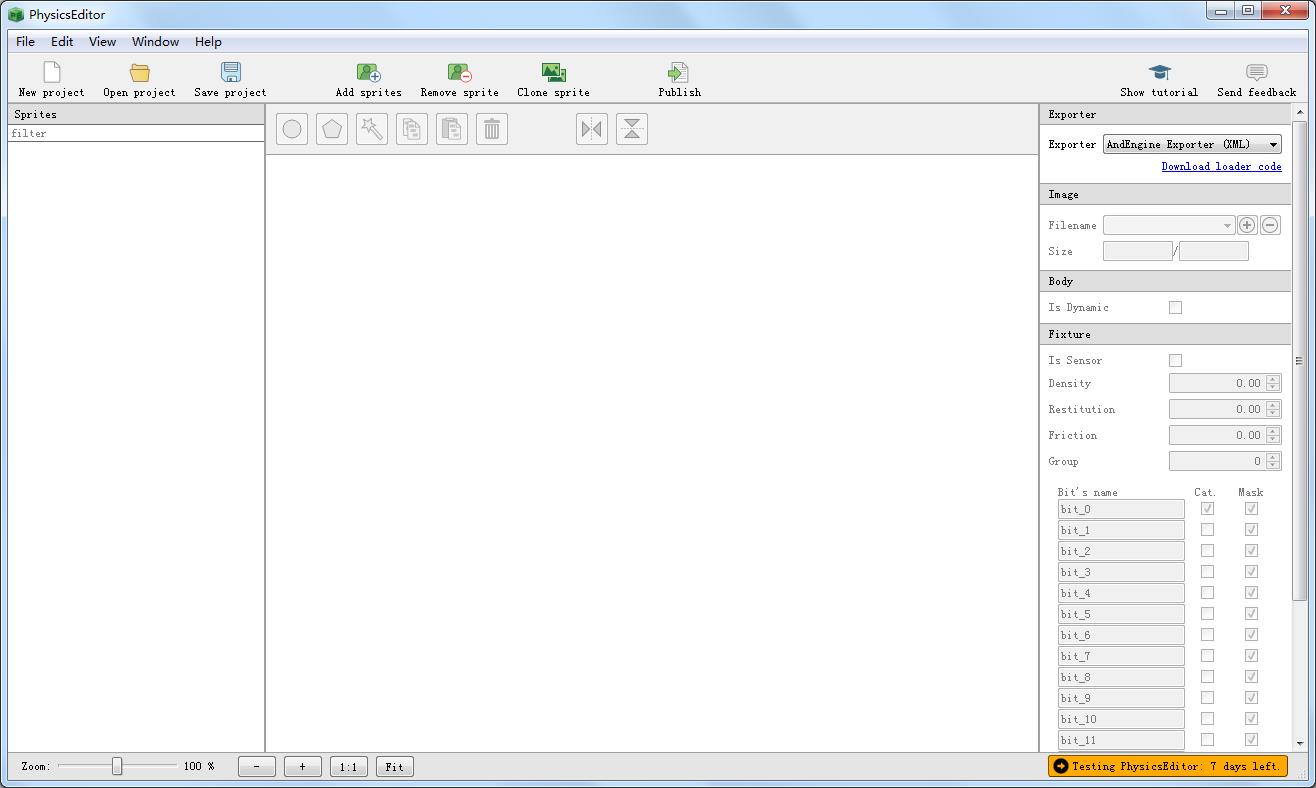Click Send feedback speech bubble icon

pos(1257,72)
